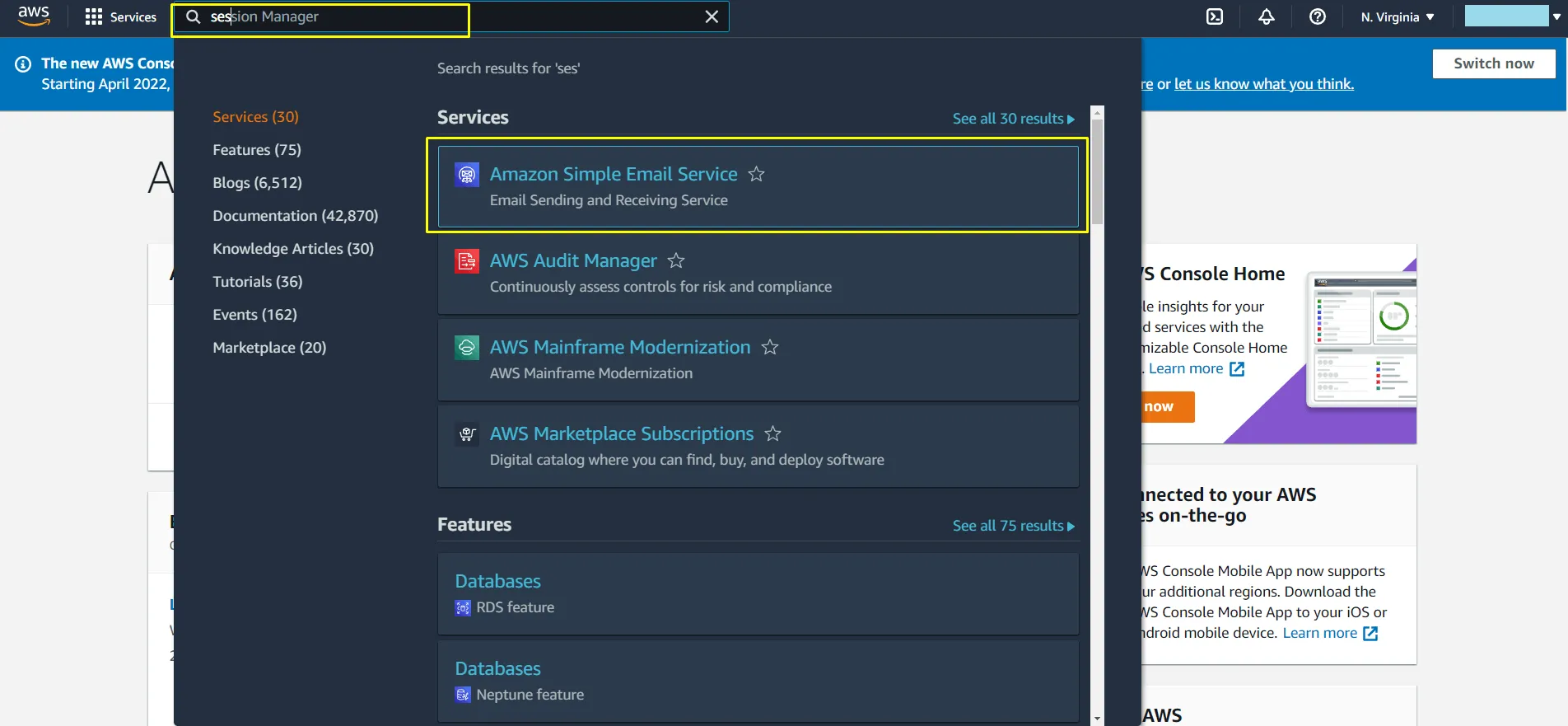Screen dimensions: 1568x726
Task: Click the Neptune feature icon
Action: click(x=463, y=695)
